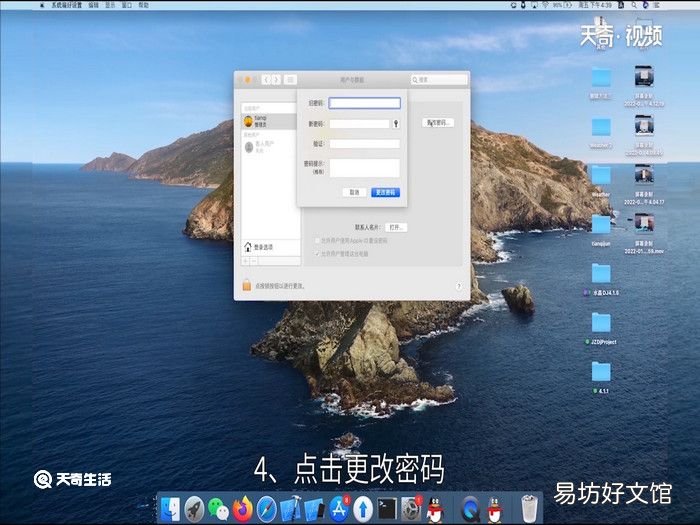Open the blue upload arrow Dock app
Viewport: 700px width, 525px height.
click(363, 509)
